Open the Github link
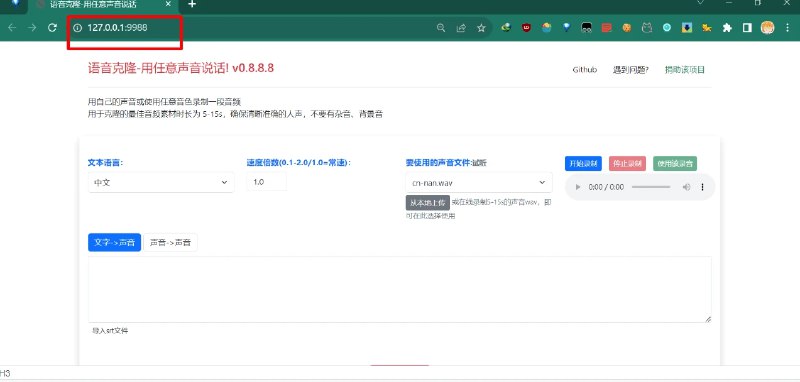Image resolution: width=800 pixels, height=382 pixels. (584, 70)
